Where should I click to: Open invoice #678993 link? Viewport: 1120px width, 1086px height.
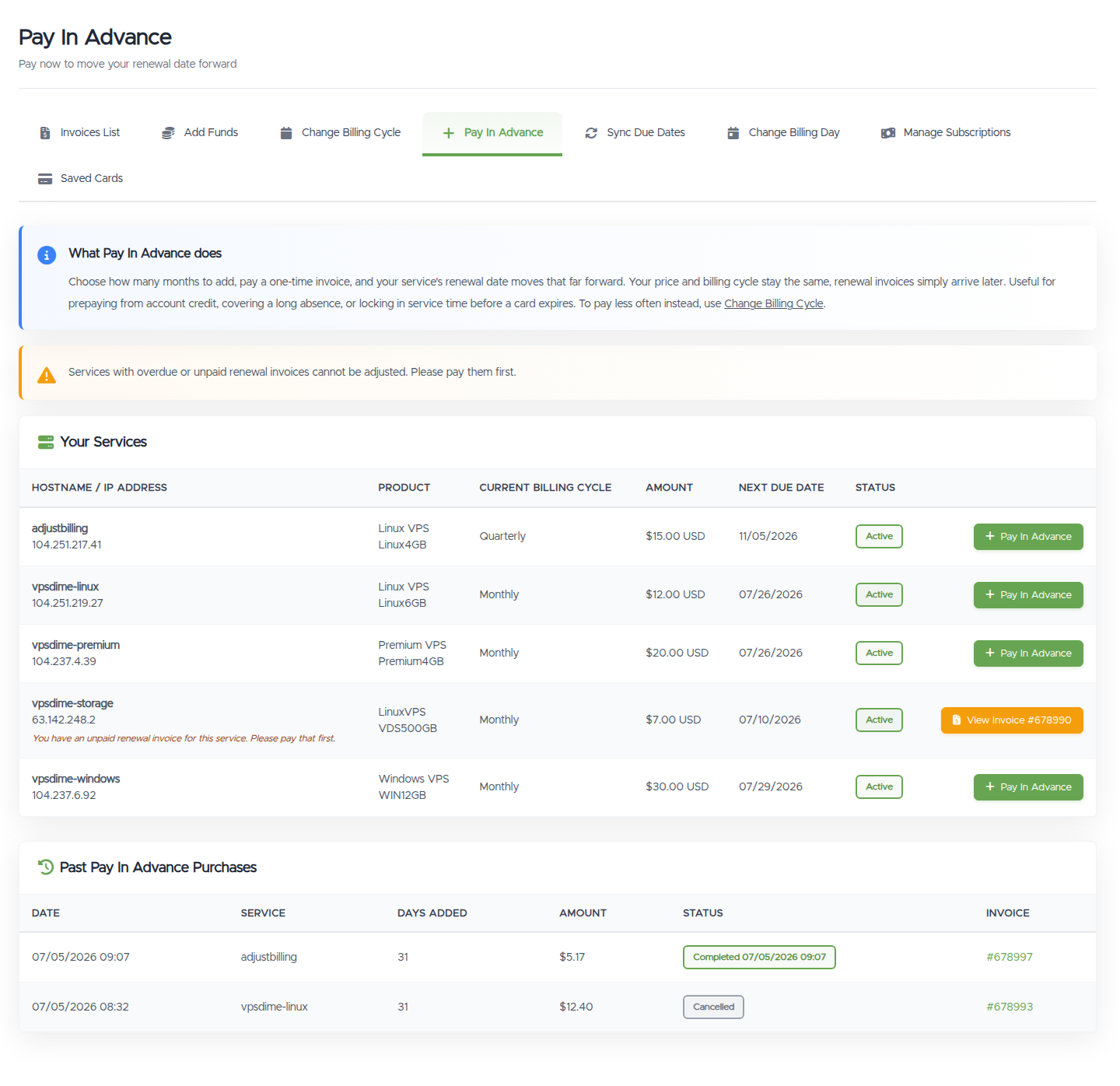point(1010,1007)
